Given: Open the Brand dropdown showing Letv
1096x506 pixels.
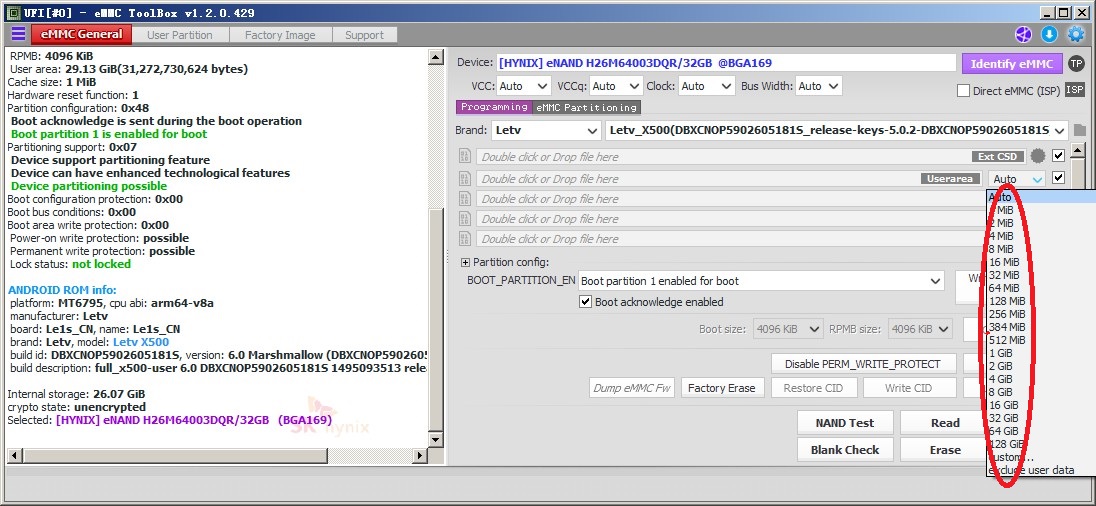Looking at the screenshot, I should coord(546,130).
